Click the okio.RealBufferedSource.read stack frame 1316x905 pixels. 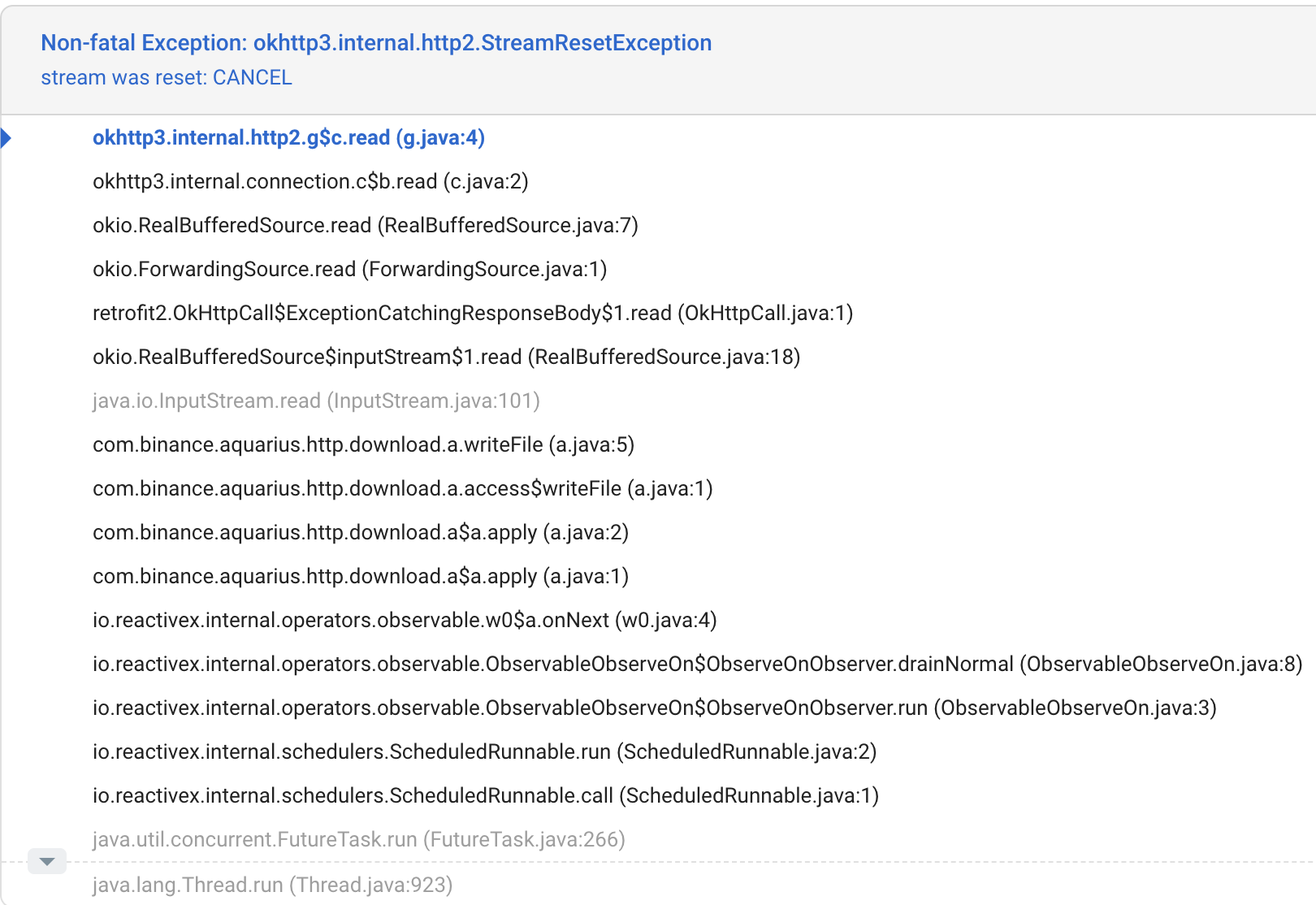(x=366, y=226)
